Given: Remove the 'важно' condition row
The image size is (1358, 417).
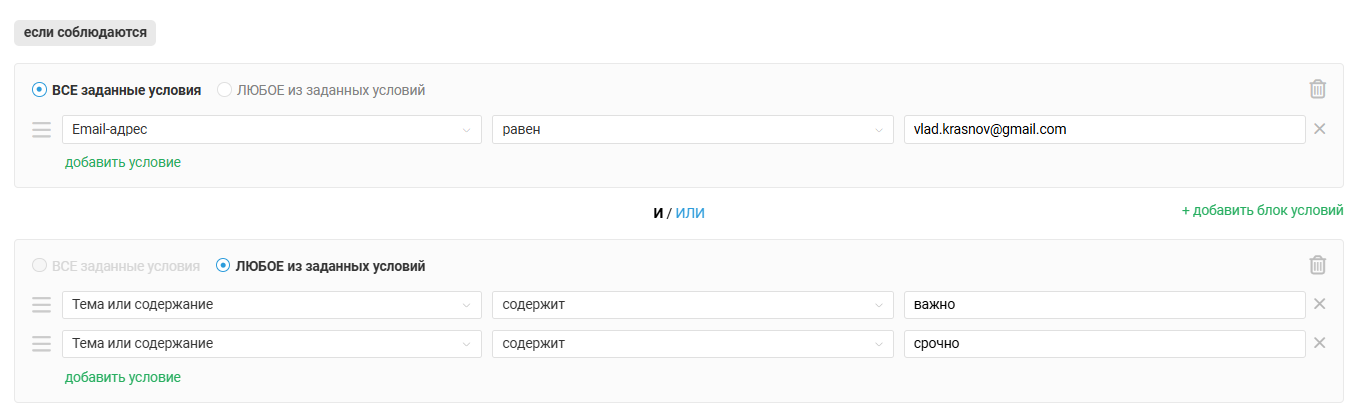Looking at the screenshot, I should click(1319, 304).
